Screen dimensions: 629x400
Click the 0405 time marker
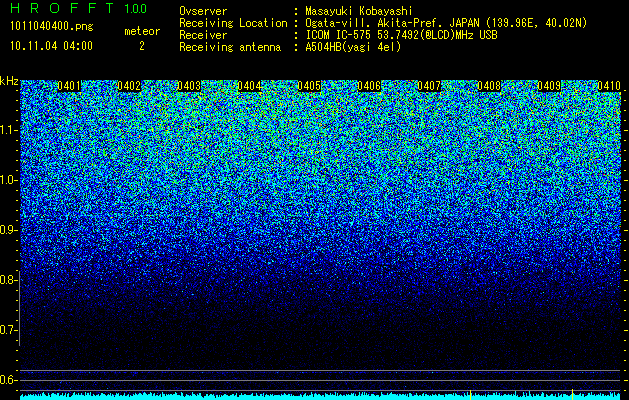pos(309,86)
